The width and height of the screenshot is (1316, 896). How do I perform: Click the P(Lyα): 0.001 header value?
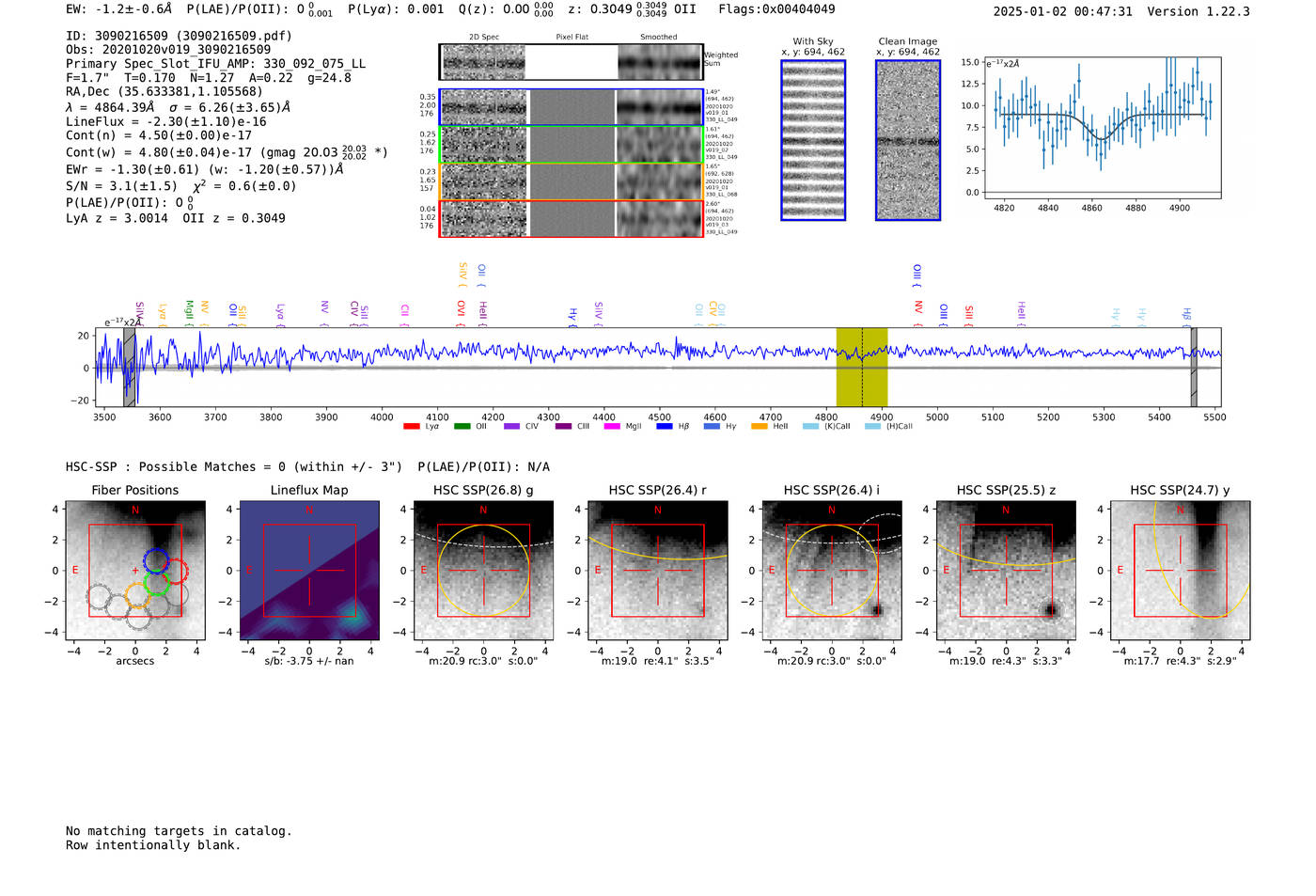click(396, 9)
